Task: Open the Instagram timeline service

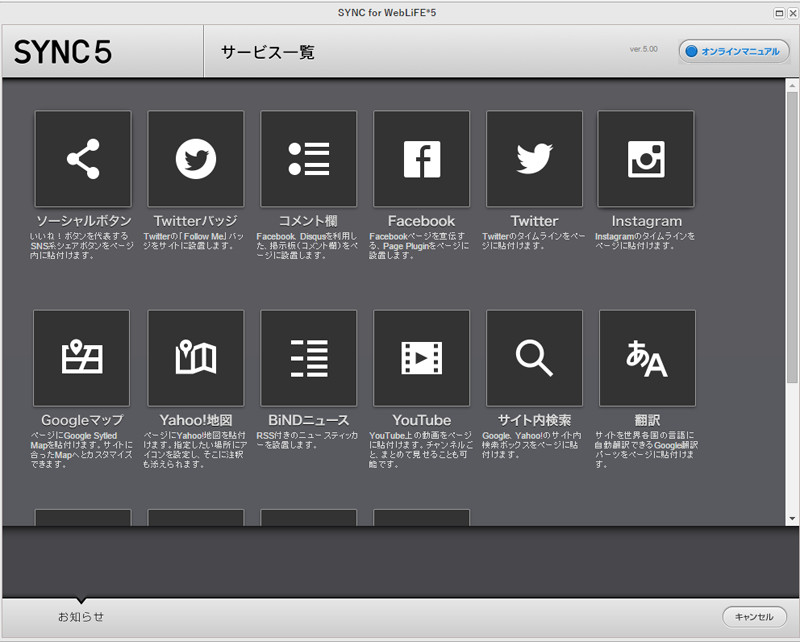Action: pos(646,158)
